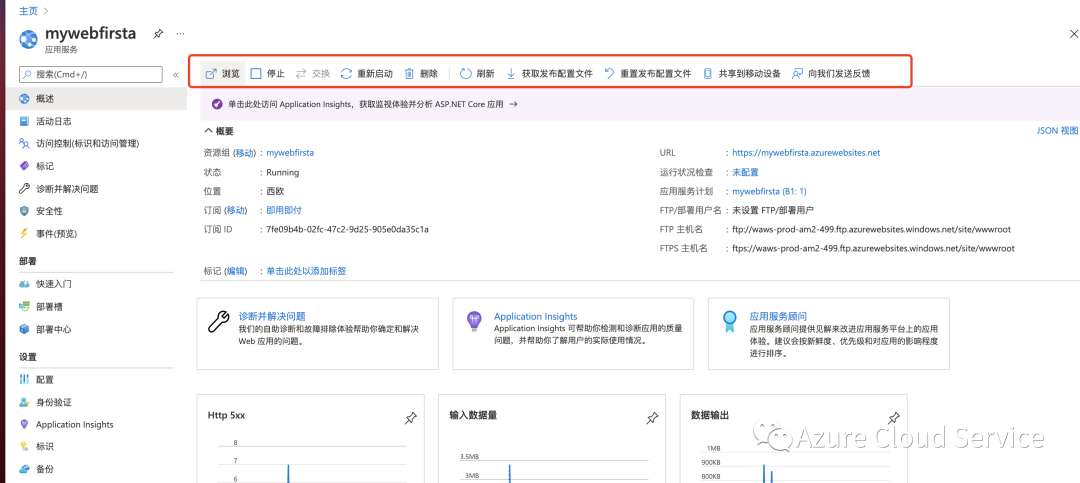1080x483 pixels.
Task: Open the Application Insights card
Action: [573, 333]
